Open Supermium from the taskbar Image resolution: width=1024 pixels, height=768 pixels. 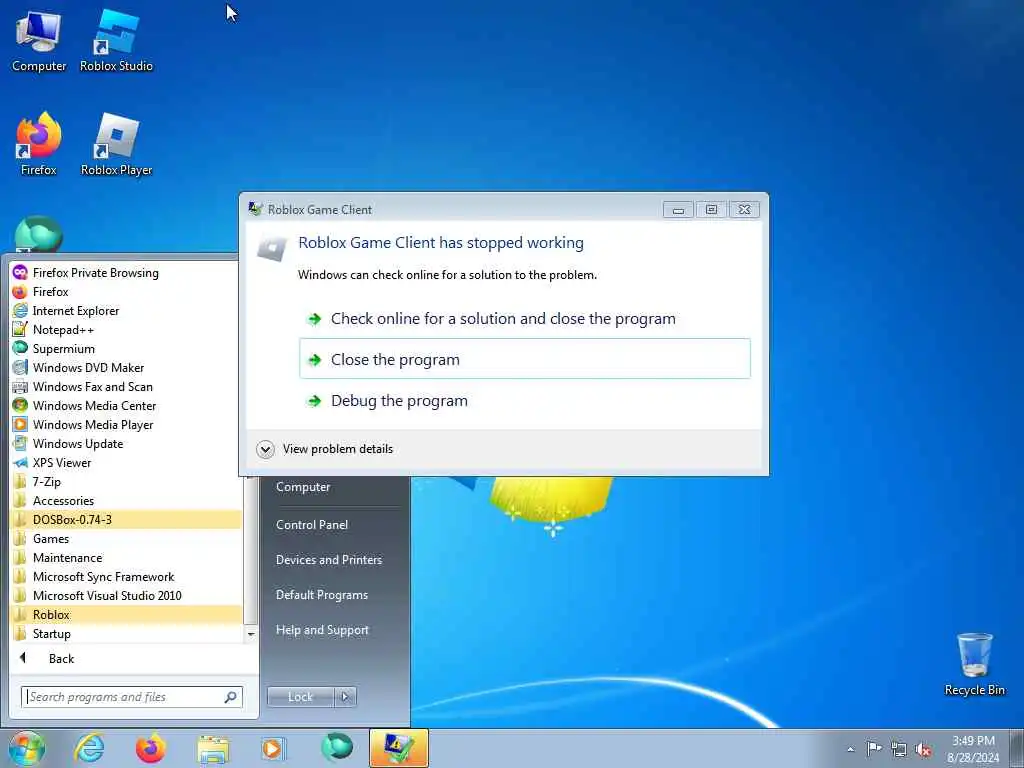click(x=337, y=748)
